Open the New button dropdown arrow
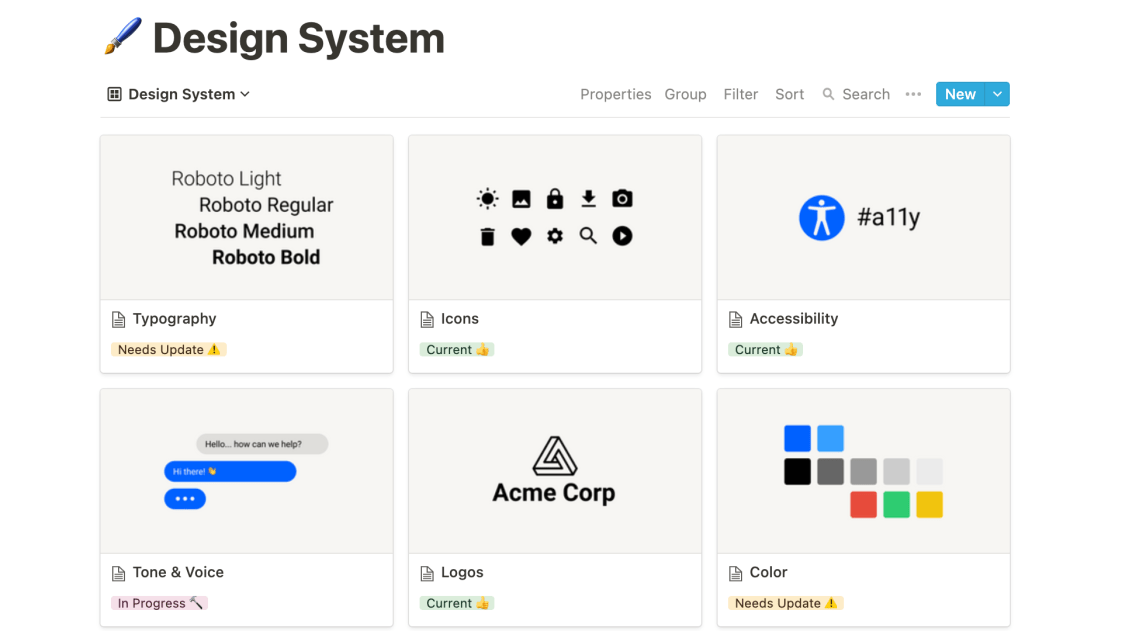Viewport: 1122px width, 631px height. [x=997, y=94]
